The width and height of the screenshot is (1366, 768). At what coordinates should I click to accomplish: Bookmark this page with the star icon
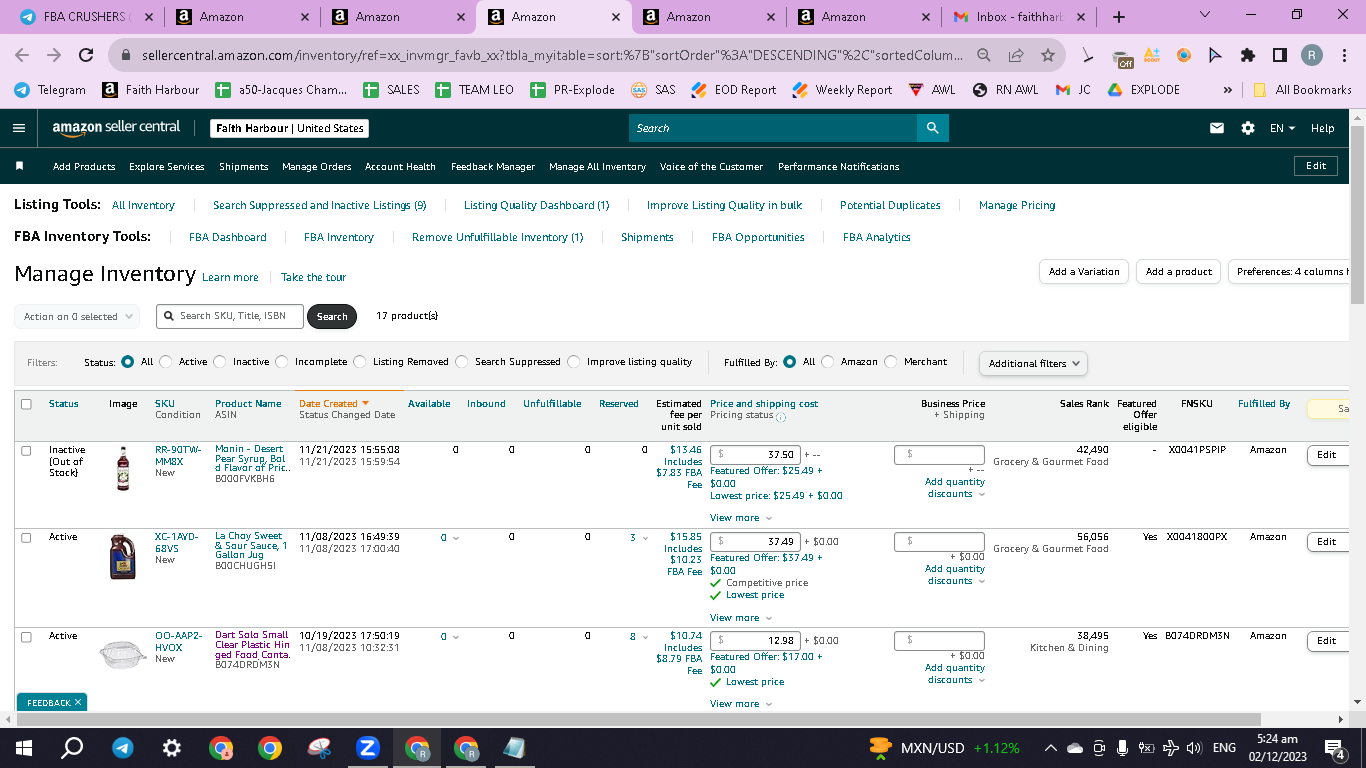tap(1047, 56)
